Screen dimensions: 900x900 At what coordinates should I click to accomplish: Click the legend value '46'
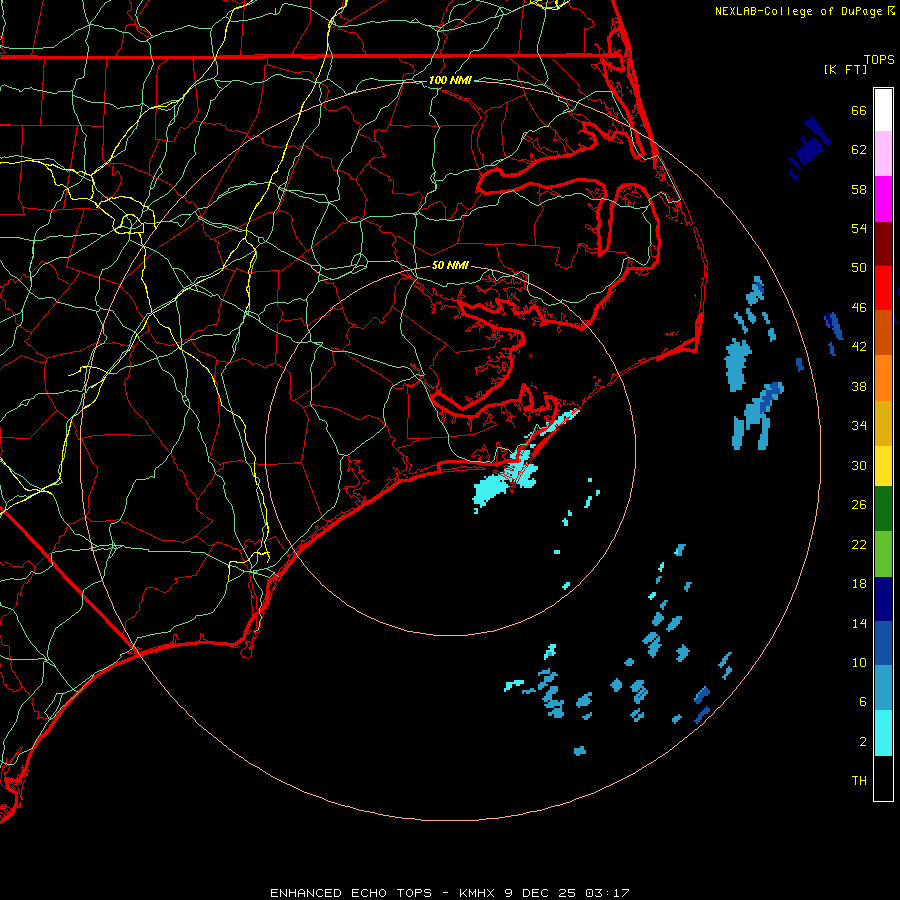point(859,308)
